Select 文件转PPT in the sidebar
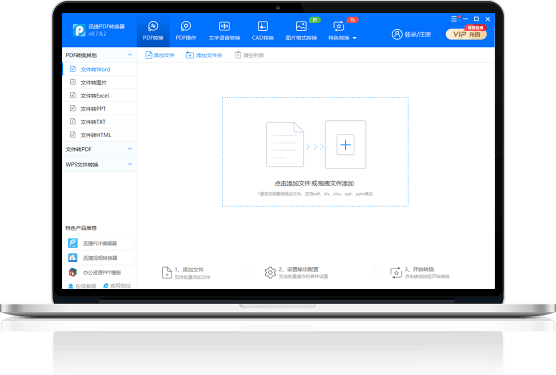Screen dimensions: 556x375 [x=100, y=108]
